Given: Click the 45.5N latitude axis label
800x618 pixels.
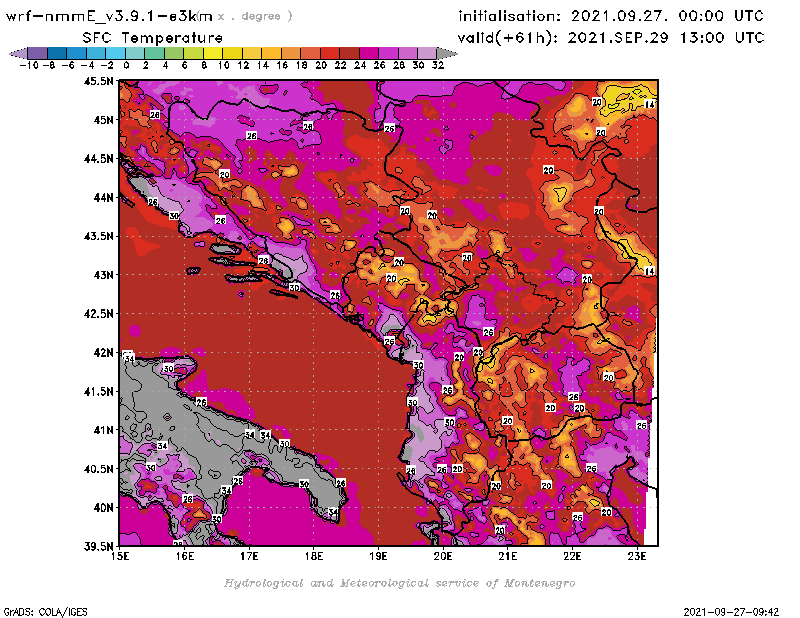Looking at the screenshot, I should (x=99, y=81).
